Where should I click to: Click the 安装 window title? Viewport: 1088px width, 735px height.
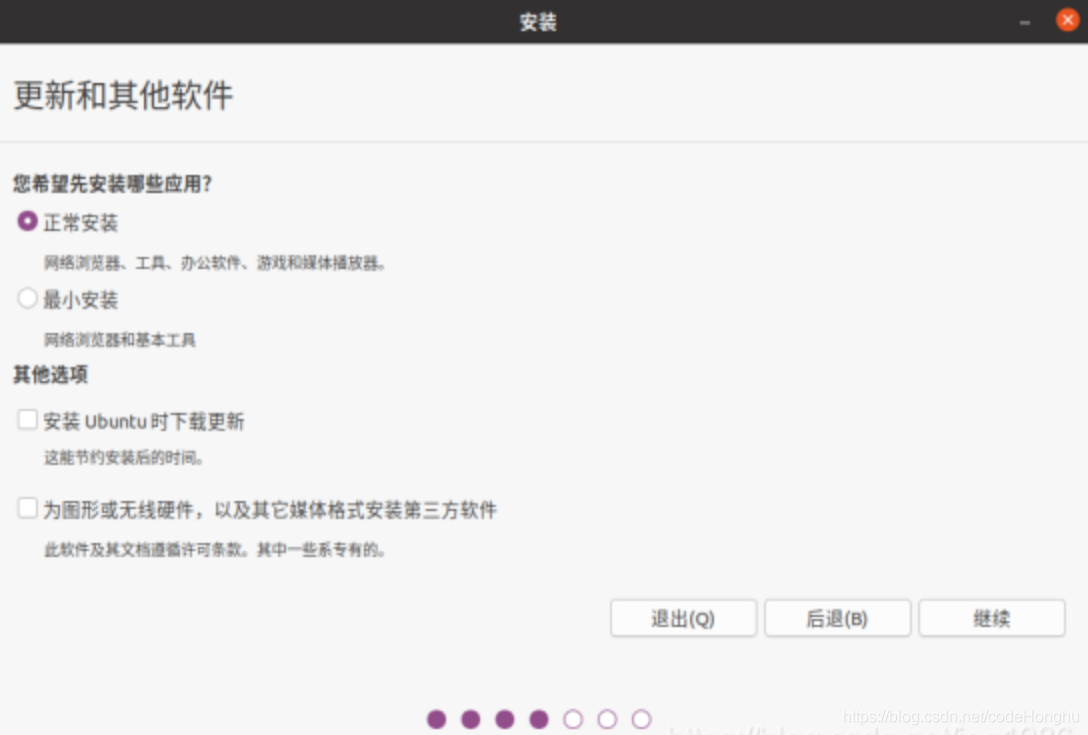tap(538, 22)
